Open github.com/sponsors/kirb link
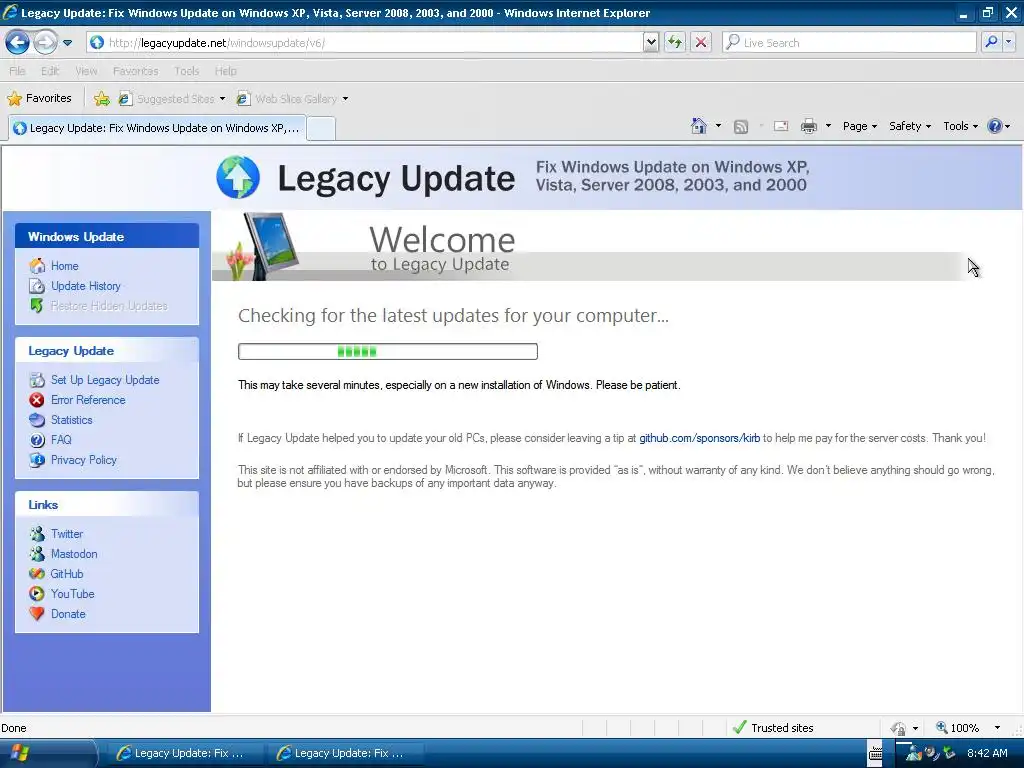Viewport: 1024px width, 768px height. [699, 438]
